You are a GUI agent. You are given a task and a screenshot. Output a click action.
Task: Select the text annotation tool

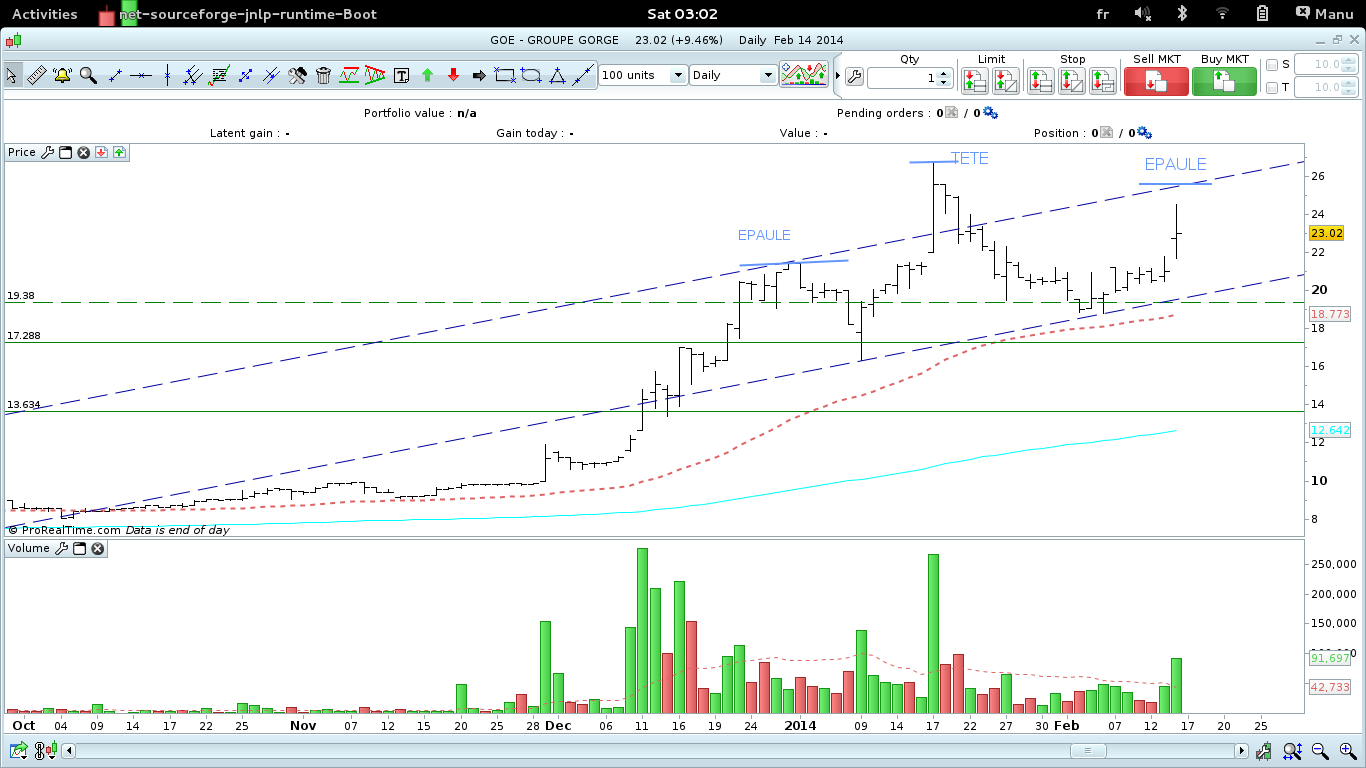(401, 75)
